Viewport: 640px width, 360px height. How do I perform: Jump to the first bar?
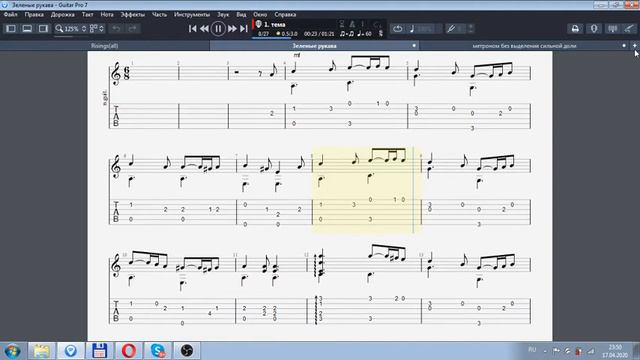point(193,29)
